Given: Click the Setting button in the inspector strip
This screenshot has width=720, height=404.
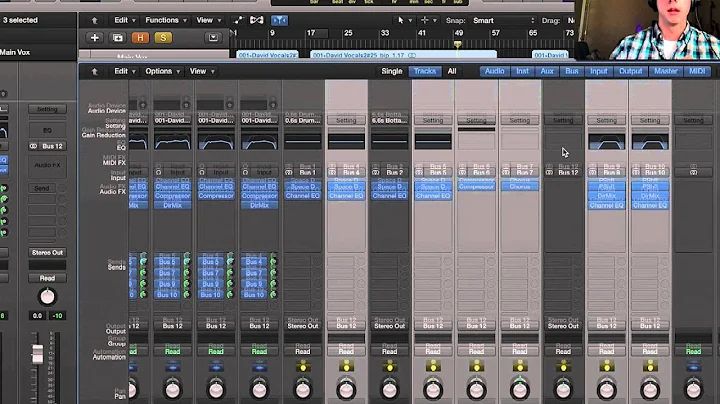Looking at the screenshot, I should pyautogui.click(x=47, y=109).
